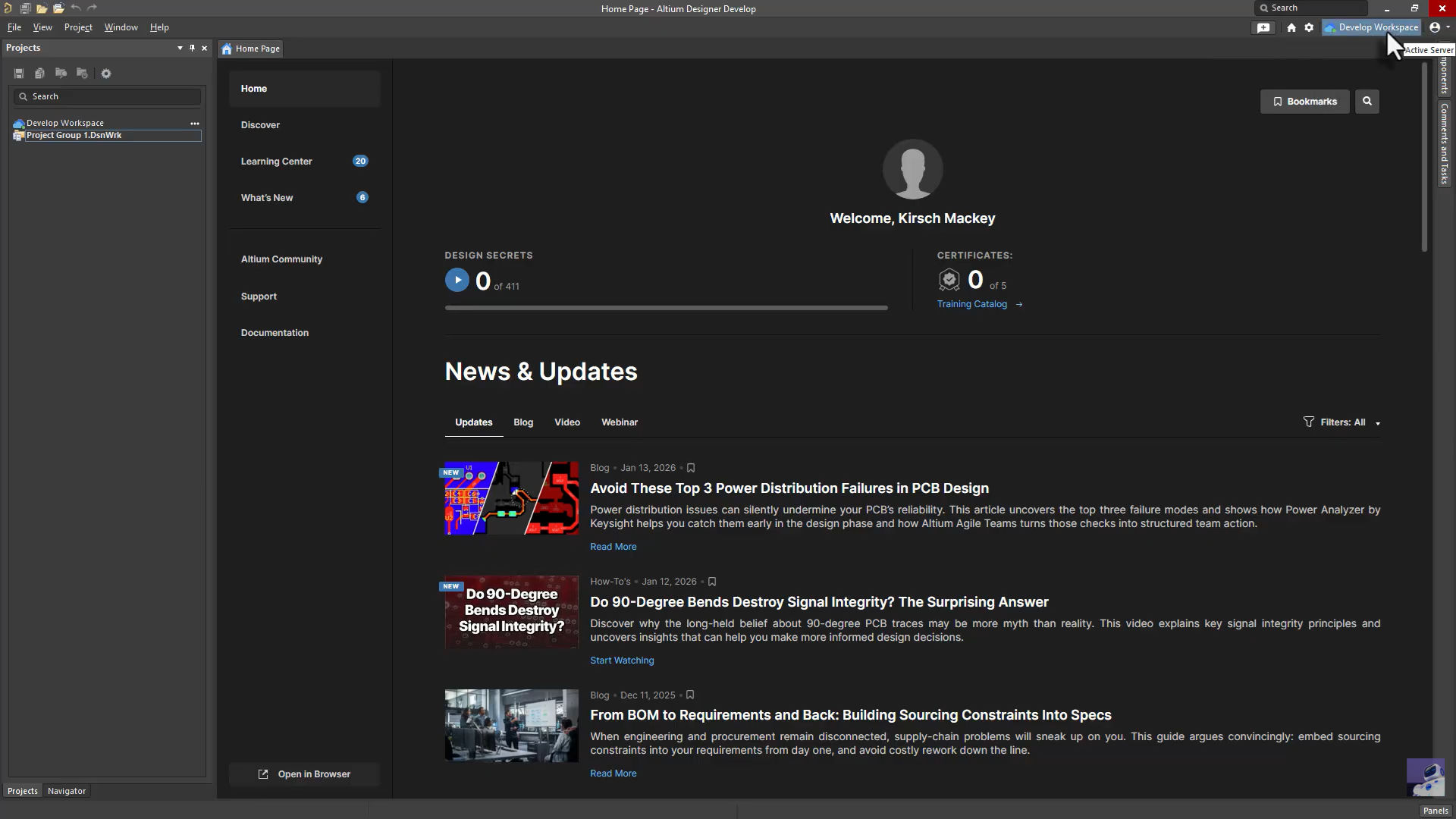Click the certificates badge icon
The image size is (1456, 819).
[x=949, y=280]
